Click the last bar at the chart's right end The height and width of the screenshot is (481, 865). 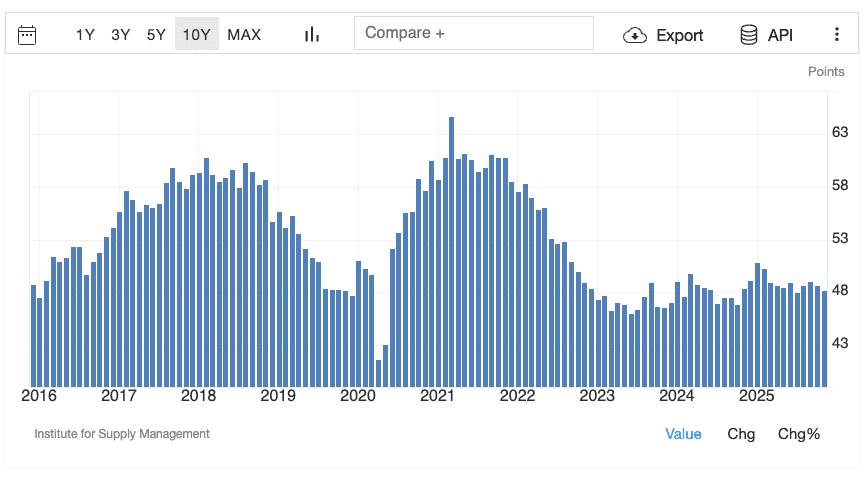click(824, 338)
